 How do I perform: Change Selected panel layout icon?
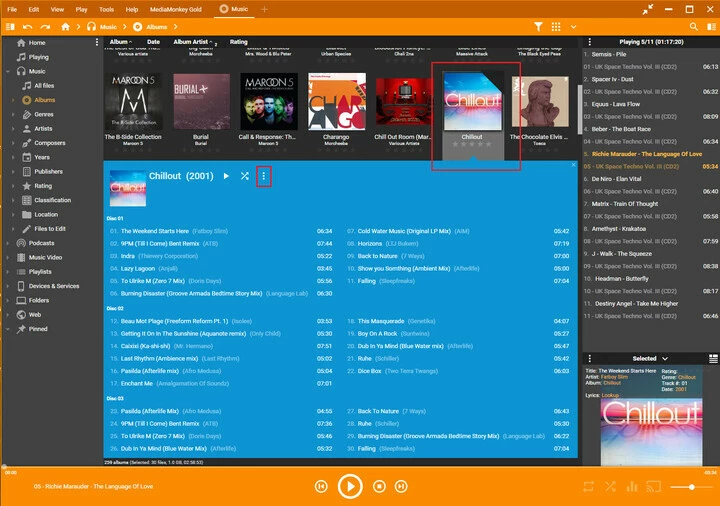coord(713,358)
